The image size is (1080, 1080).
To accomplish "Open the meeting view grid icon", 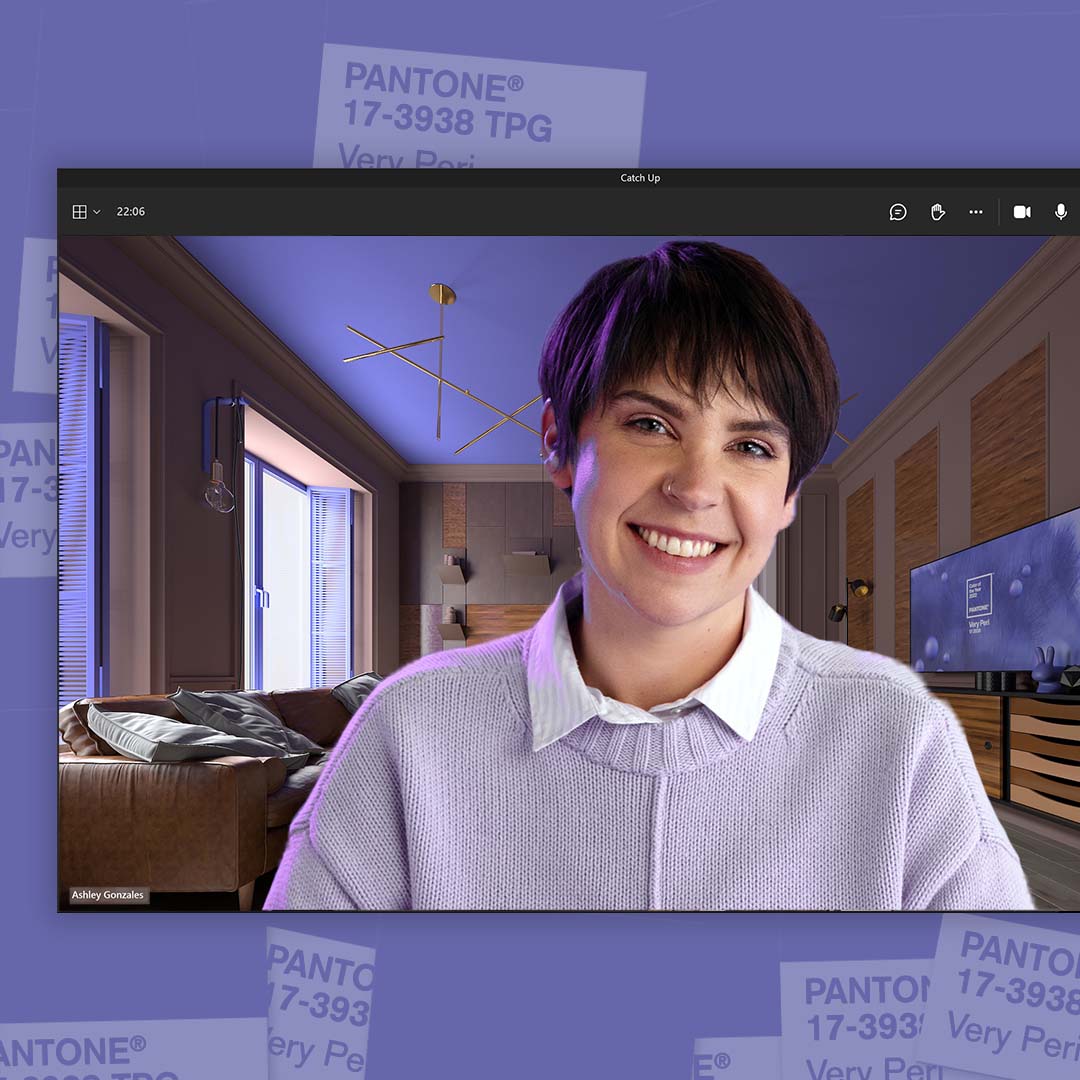I will (x=79, y=211).
